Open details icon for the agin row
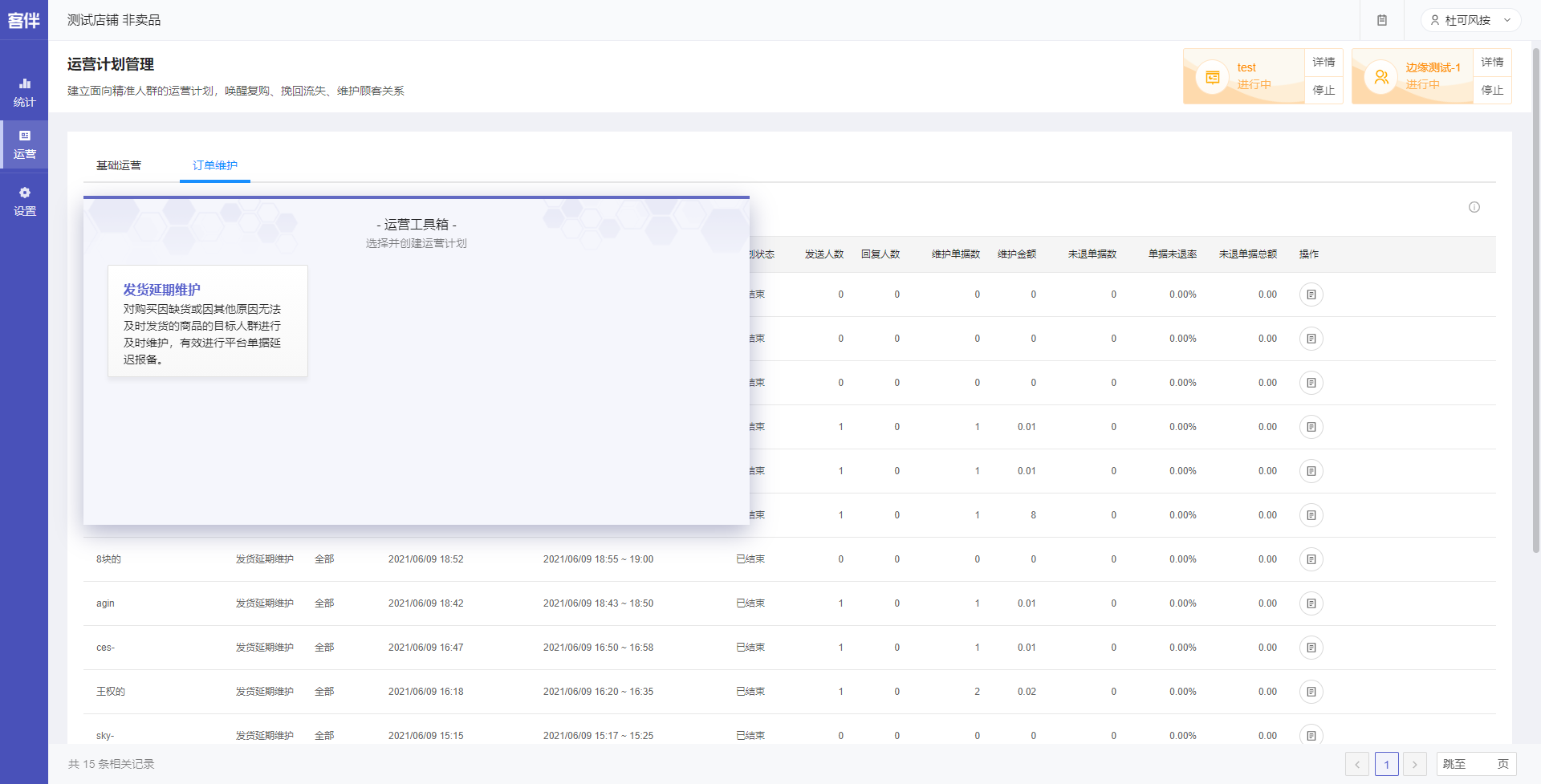This screenshot has width=1541, height=784. point(1311,603)
